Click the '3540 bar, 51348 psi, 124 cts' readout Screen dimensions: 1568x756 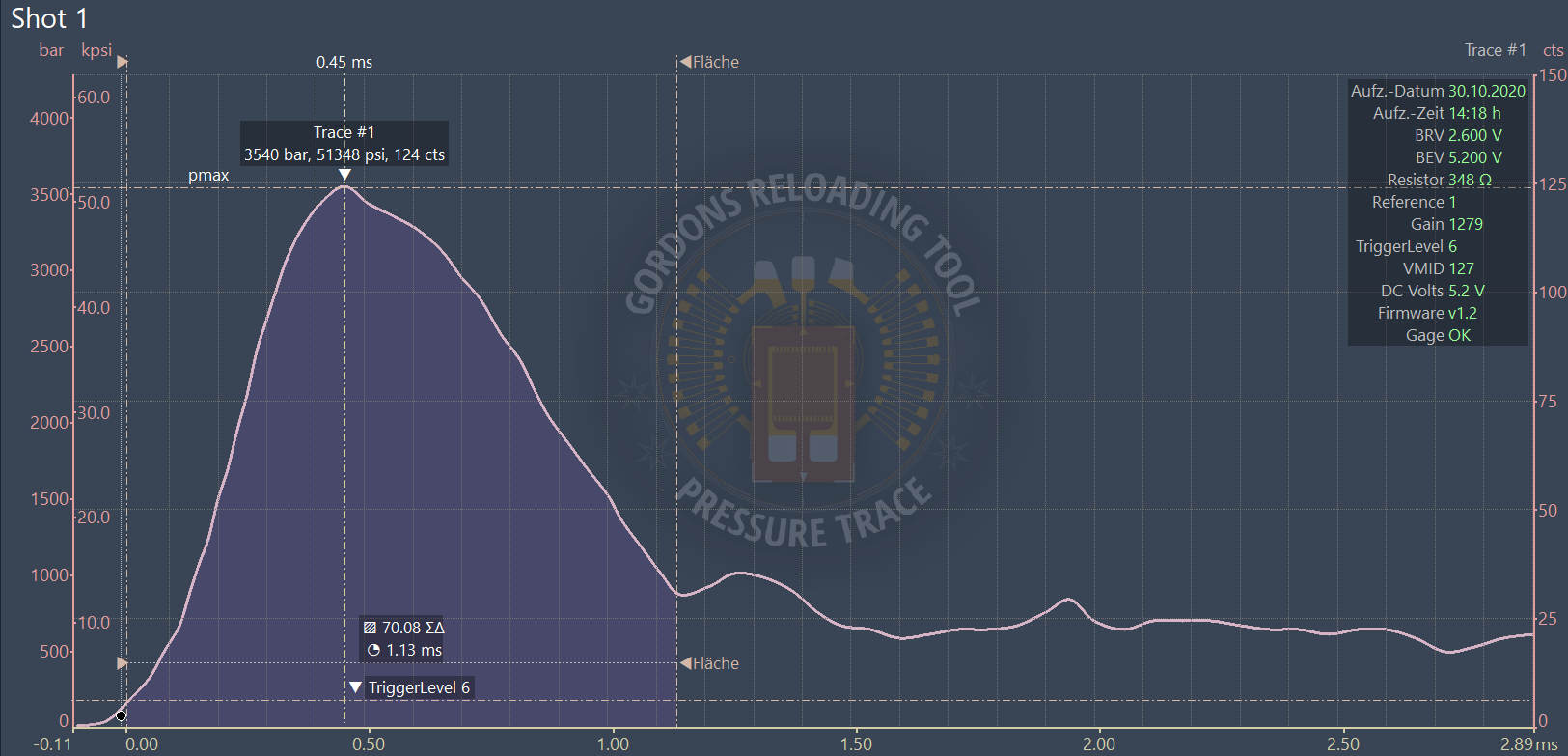344,154
